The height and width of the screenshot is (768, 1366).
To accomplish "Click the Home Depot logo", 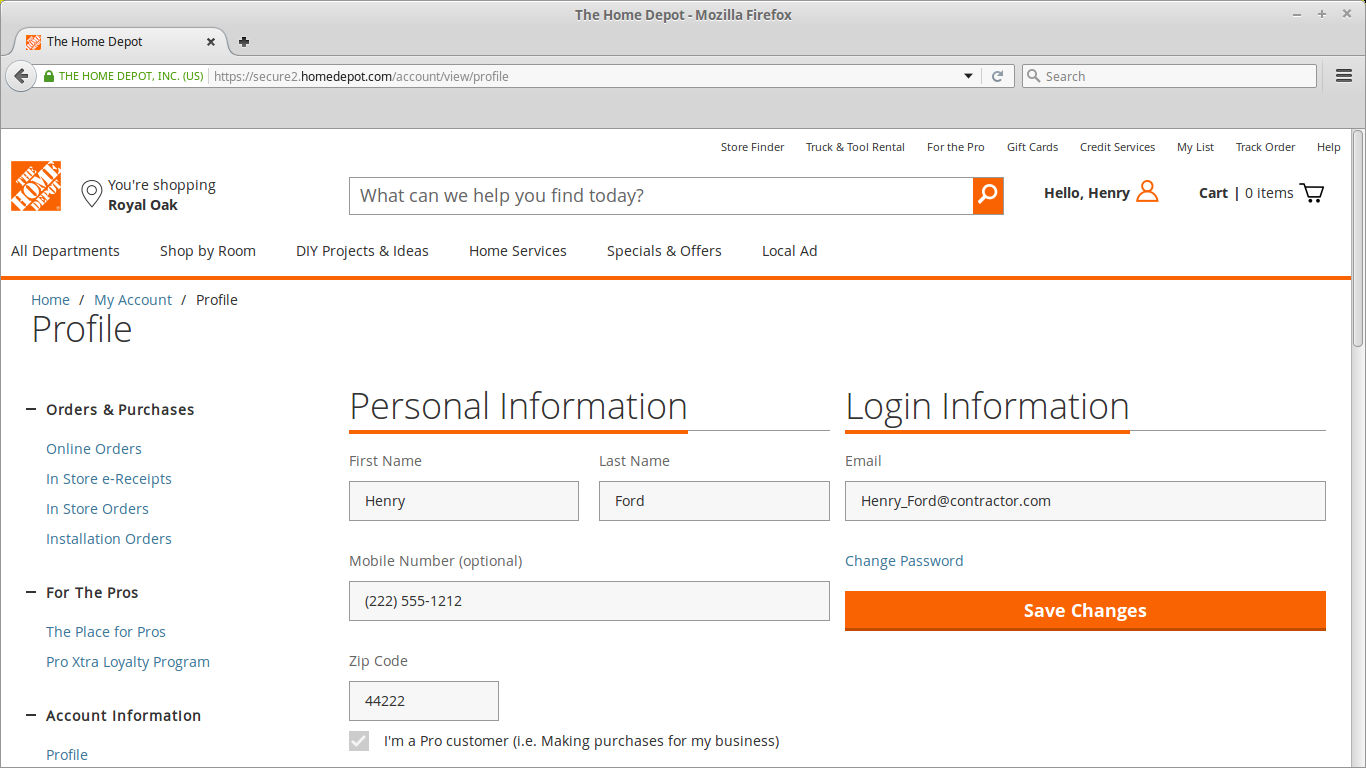I will point(35,186).
